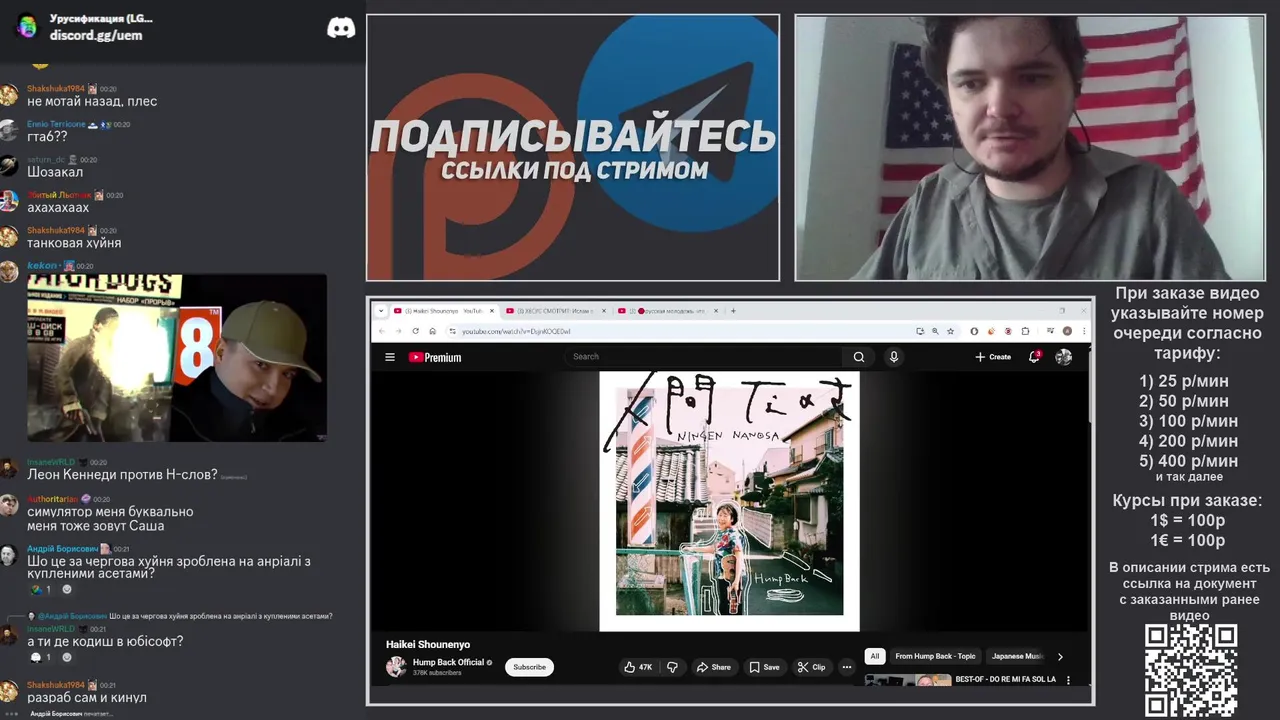Click the InsaneWRLD message about Леон Кеннеди

[122, 475]
